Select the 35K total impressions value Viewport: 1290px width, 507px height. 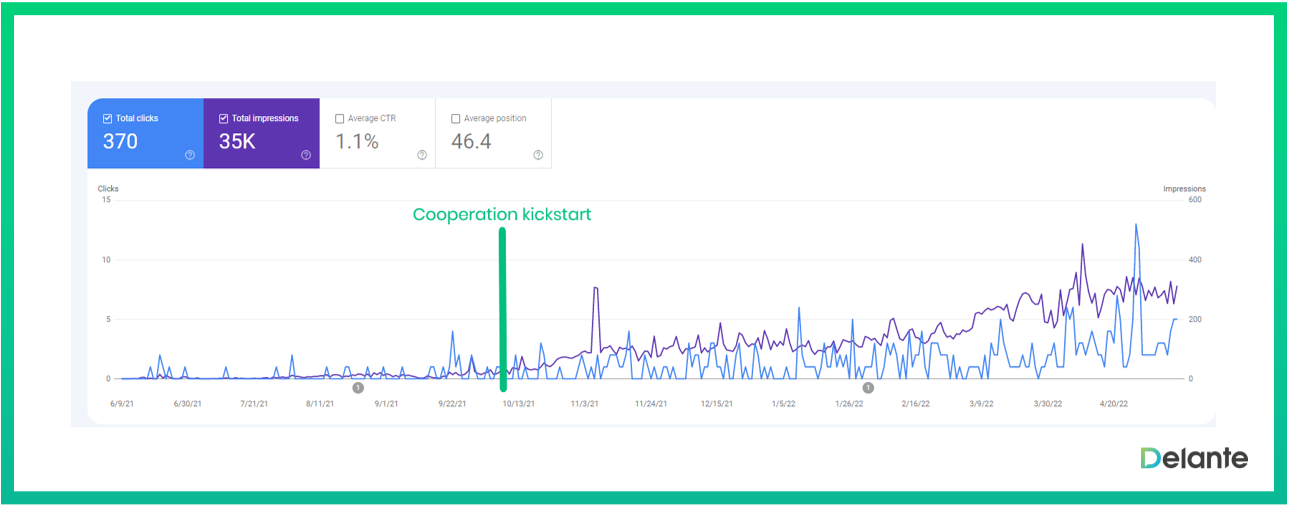tap(237, 142)
